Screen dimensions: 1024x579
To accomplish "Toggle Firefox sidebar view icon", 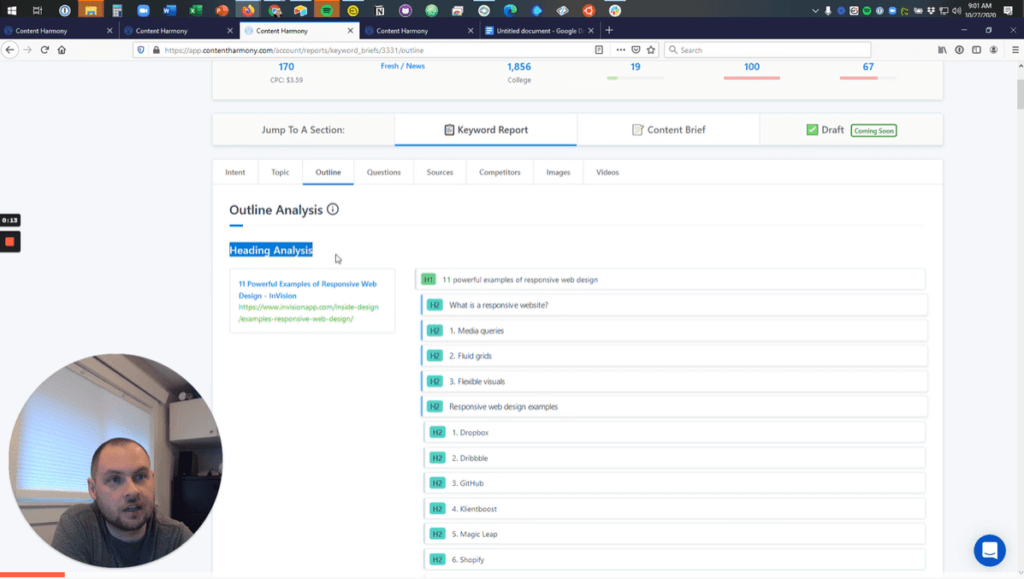I will pyautogui.click(x=976, y=50).
